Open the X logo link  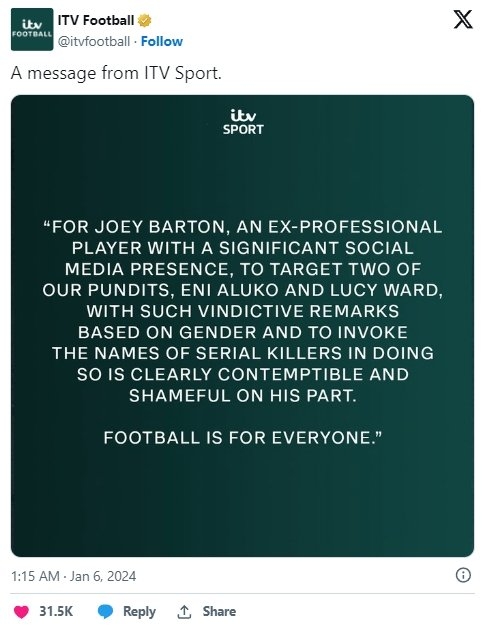[x=463, y=19]
